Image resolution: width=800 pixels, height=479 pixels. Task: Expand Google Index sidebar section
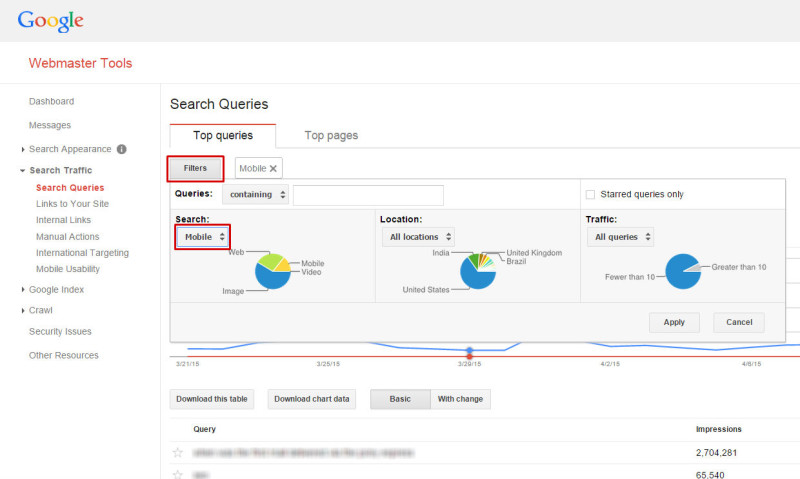(x=23, y=290)
